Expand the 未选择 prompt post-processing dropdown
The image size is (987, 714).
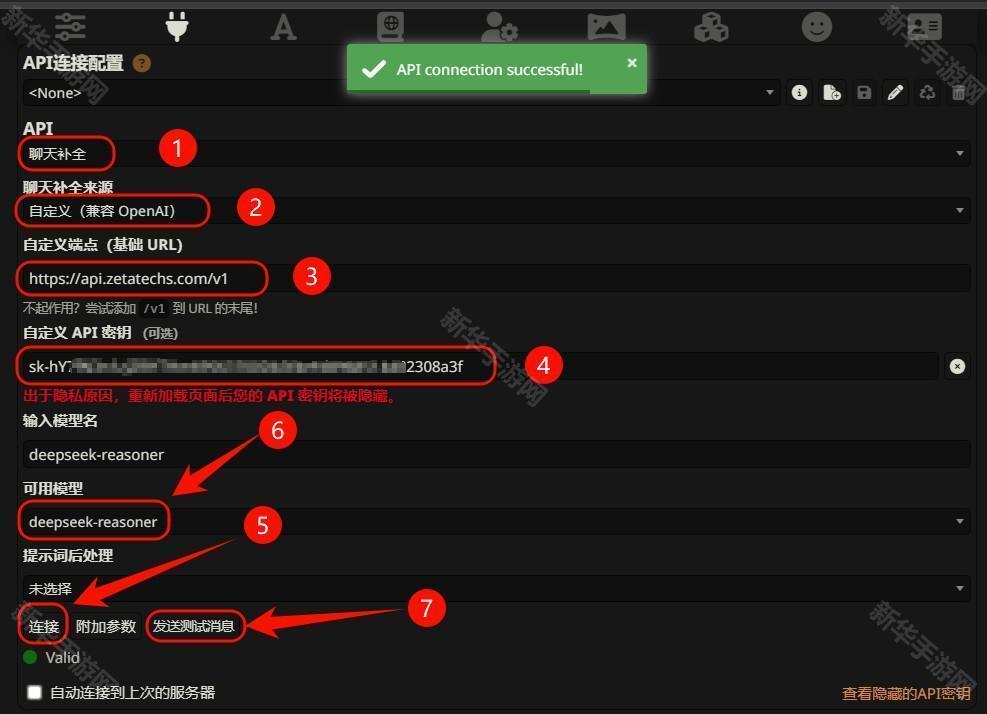click(x=496, y=589)
